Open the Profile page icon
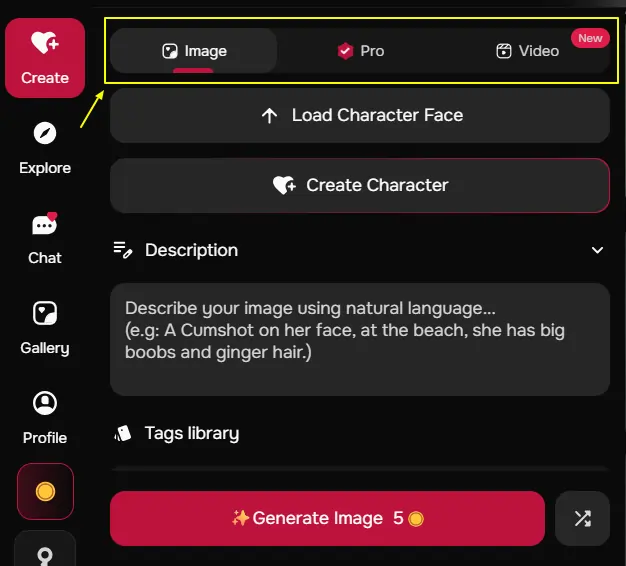This screenshot has width=626, height=566. click(45, 403)
